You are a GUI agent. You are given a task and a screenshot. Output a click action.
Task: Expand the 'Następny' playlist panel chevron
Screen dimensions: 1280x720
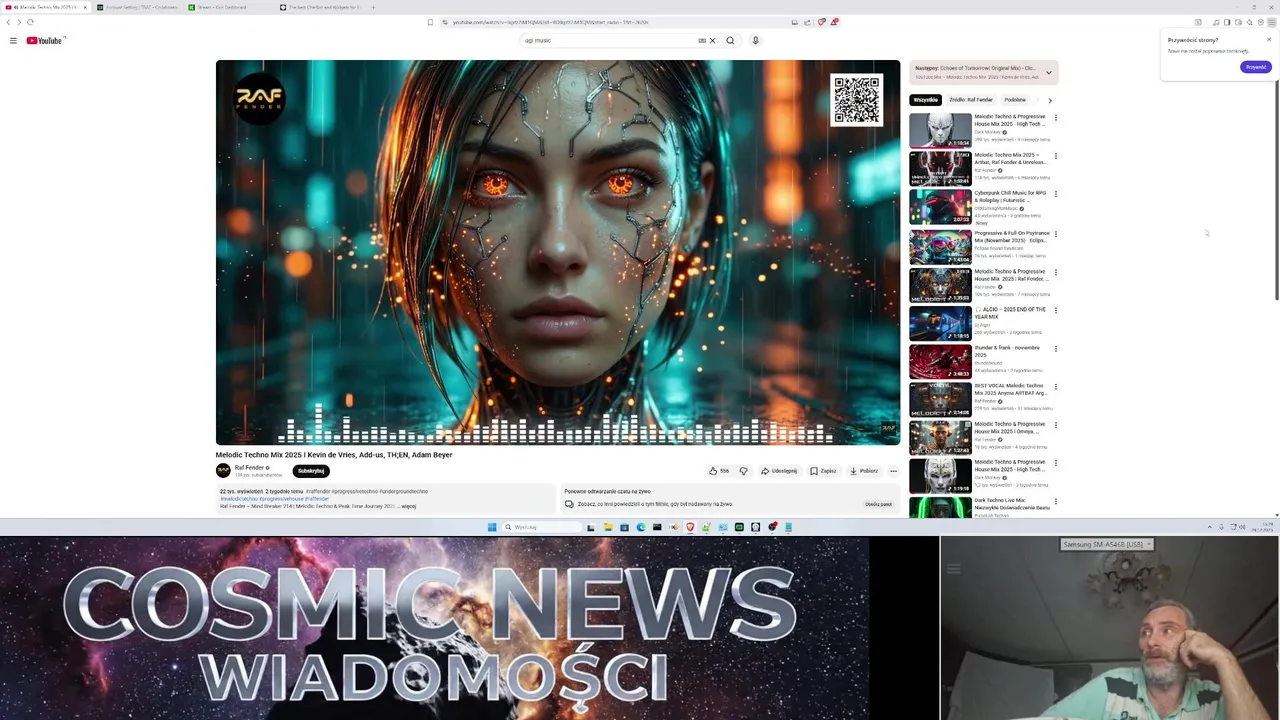pyautogui.click(x=1049, y=73)
